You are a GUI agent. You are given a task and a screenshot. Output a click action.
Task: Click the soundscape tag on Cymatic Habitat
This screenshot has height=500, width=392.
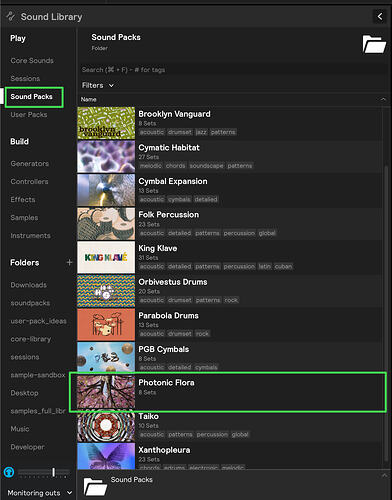click(x=207, y=166)
